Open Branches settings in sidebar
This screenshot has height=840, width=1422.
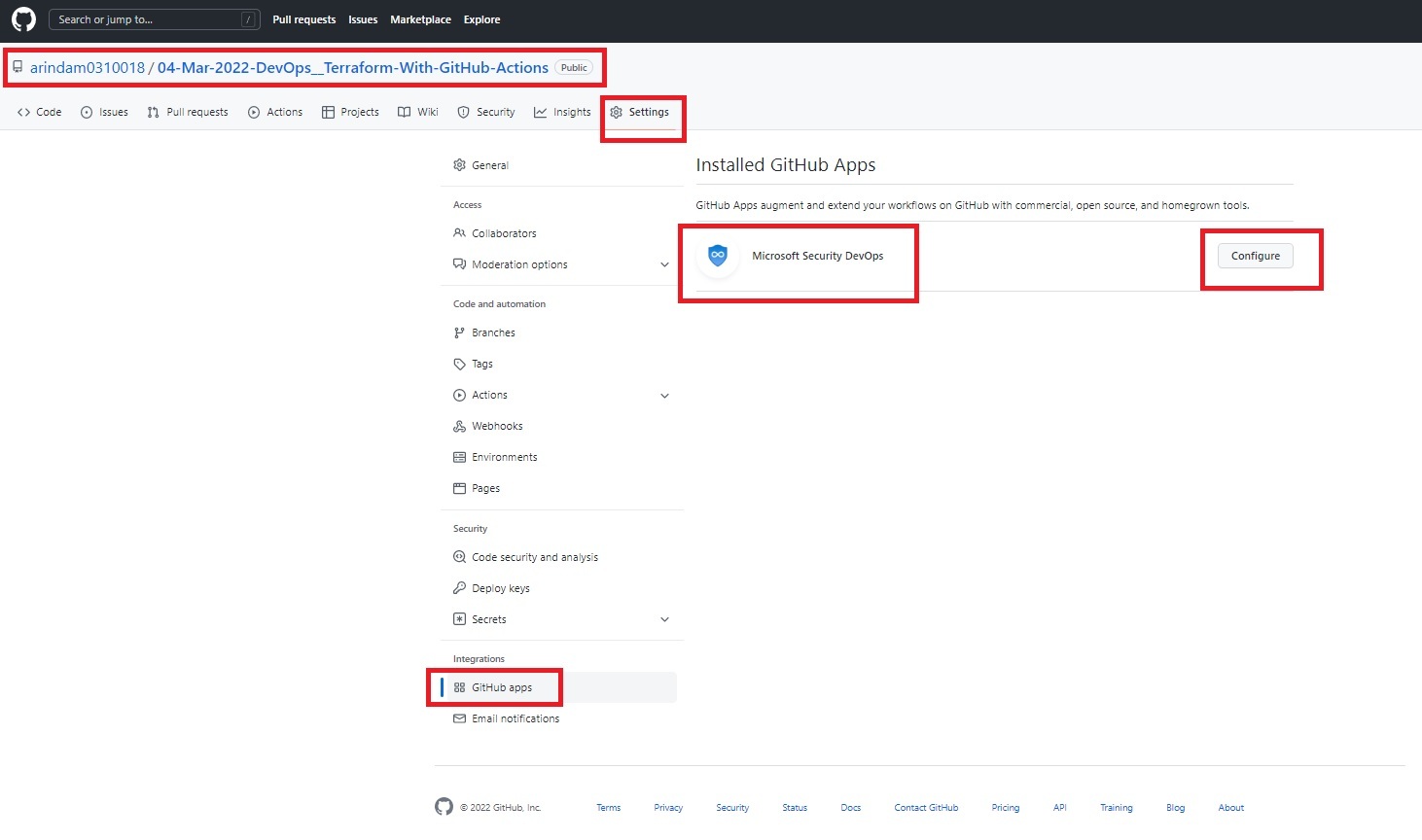tap(492, 332)
